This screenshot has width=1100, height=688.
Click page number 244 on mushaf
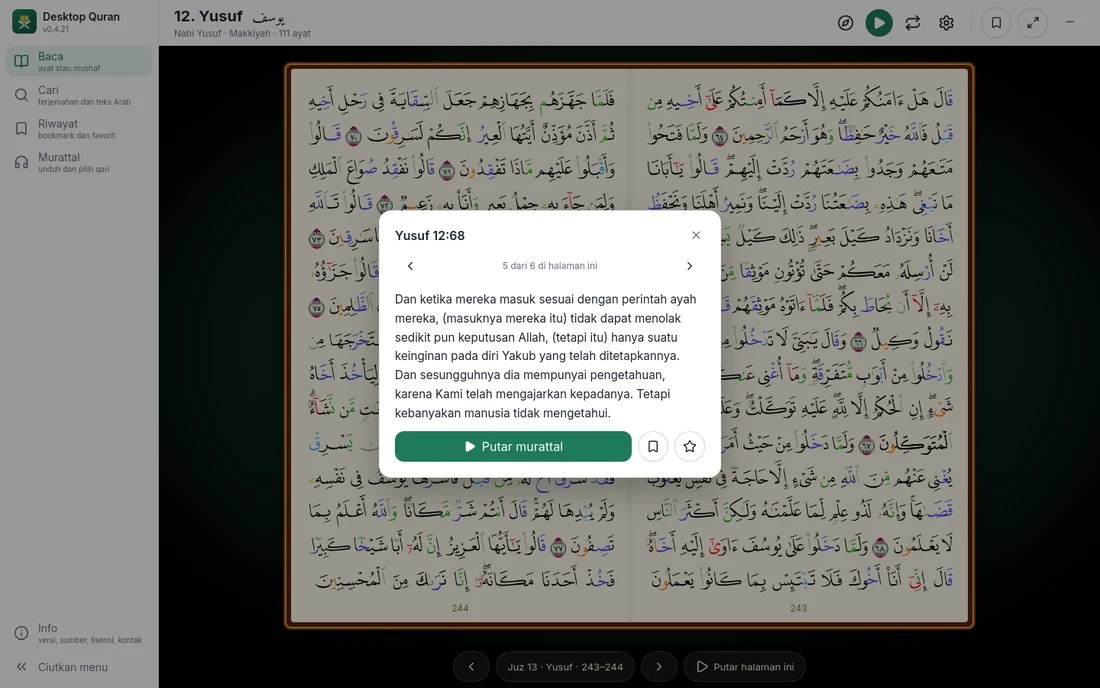(460, 608)
